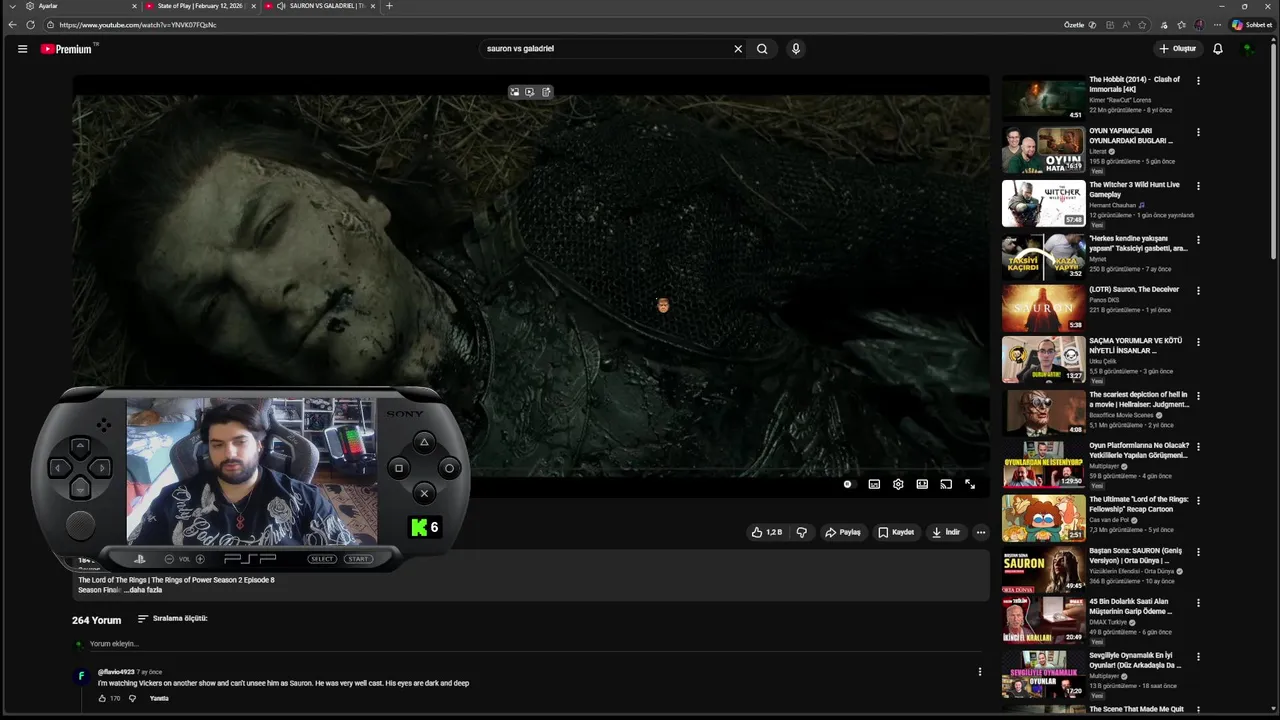Save the video with Kaydet
The height and width of the screenshot is (720, 1280).
(895, 532)
